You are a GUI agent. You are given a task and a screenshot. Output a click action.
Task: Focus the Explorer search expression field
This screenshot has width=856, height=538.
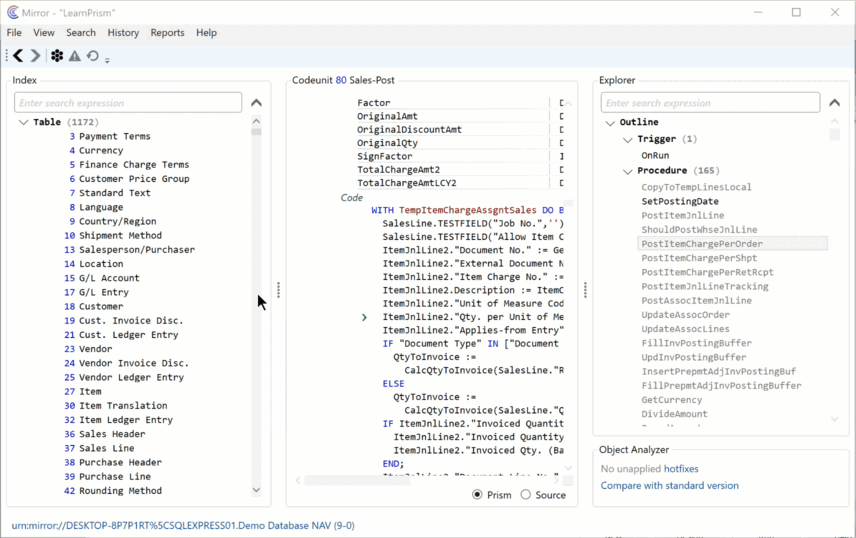tap(710, 103)
